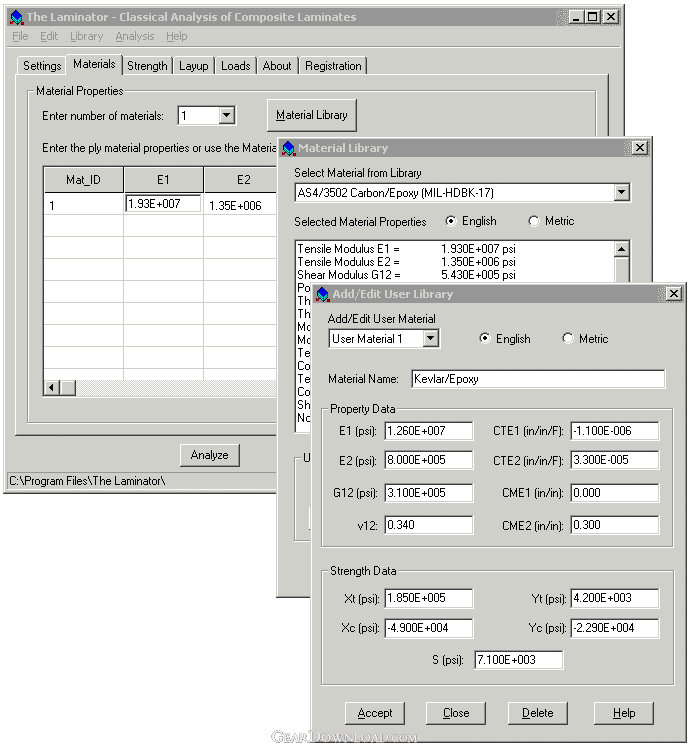Open the User Material 1 dropdown

(x=431, y=339)
